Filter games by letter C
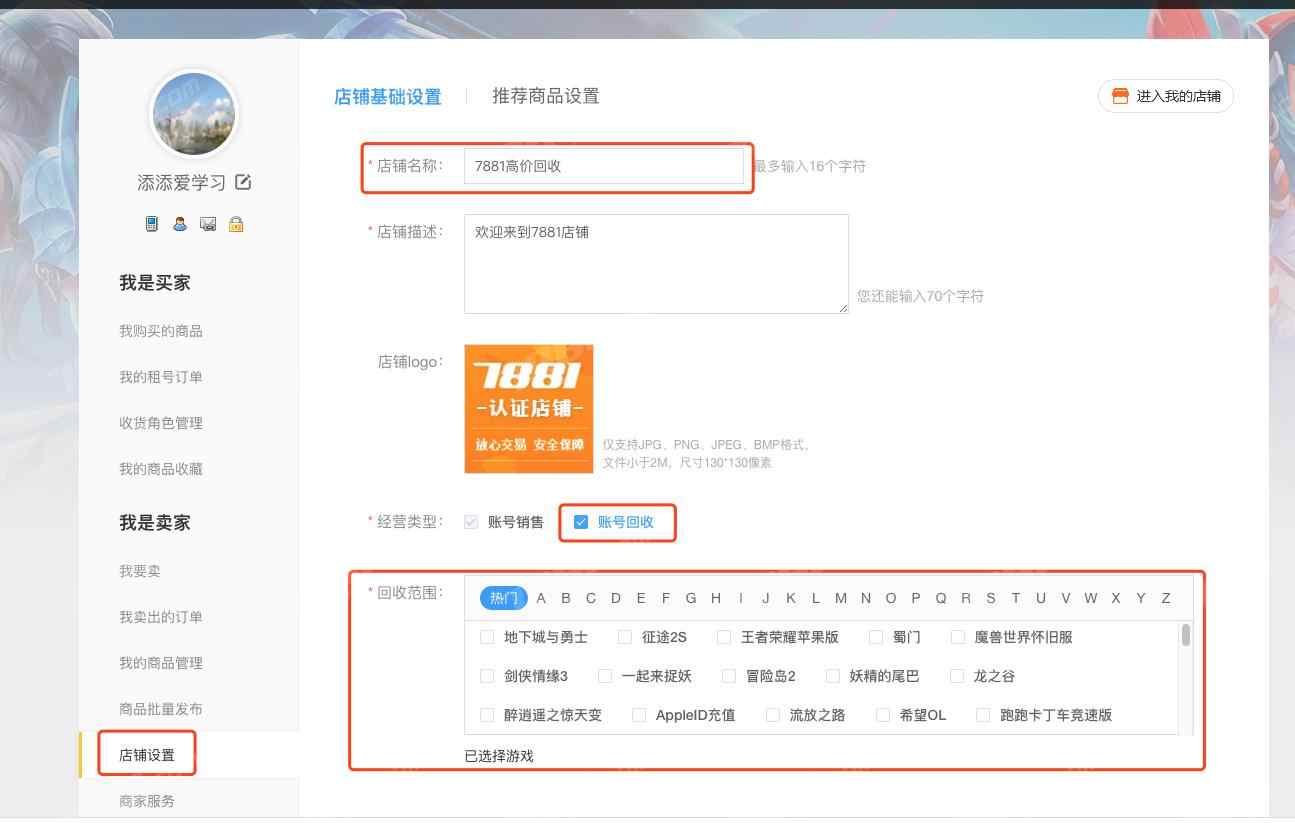1295x823 pixels. 591,598
